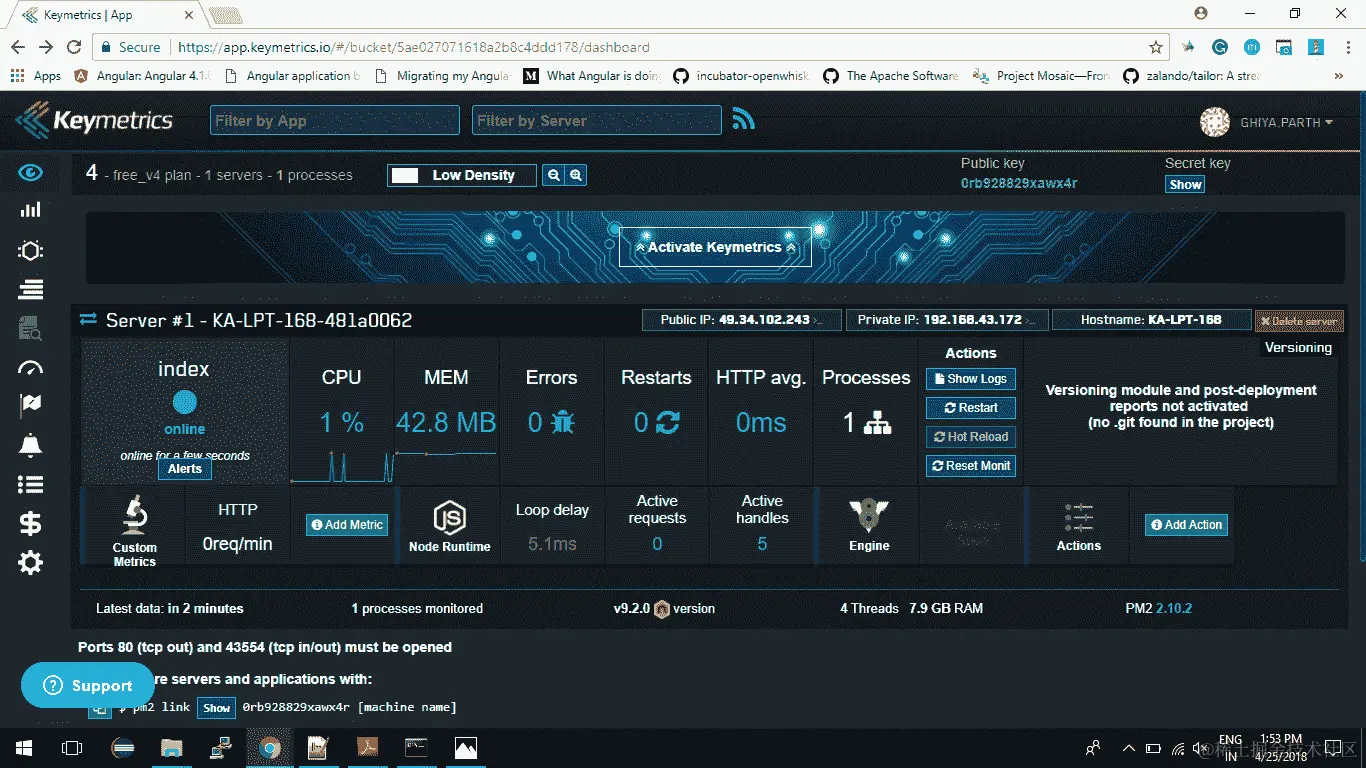Image resolution: width=1366 pixels, height=768 pixels.
Task: Click the Node Runtime JS icon
Action: coord(450,518)
